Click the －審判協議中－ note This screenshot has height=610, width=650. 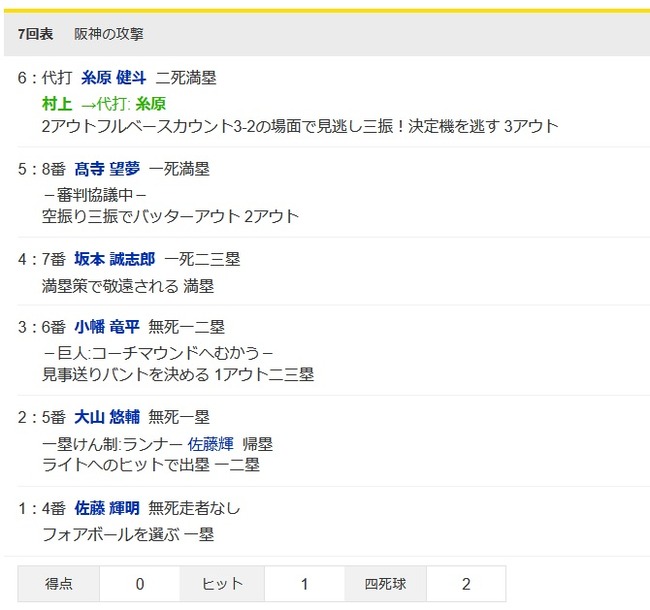click(94, 195)
